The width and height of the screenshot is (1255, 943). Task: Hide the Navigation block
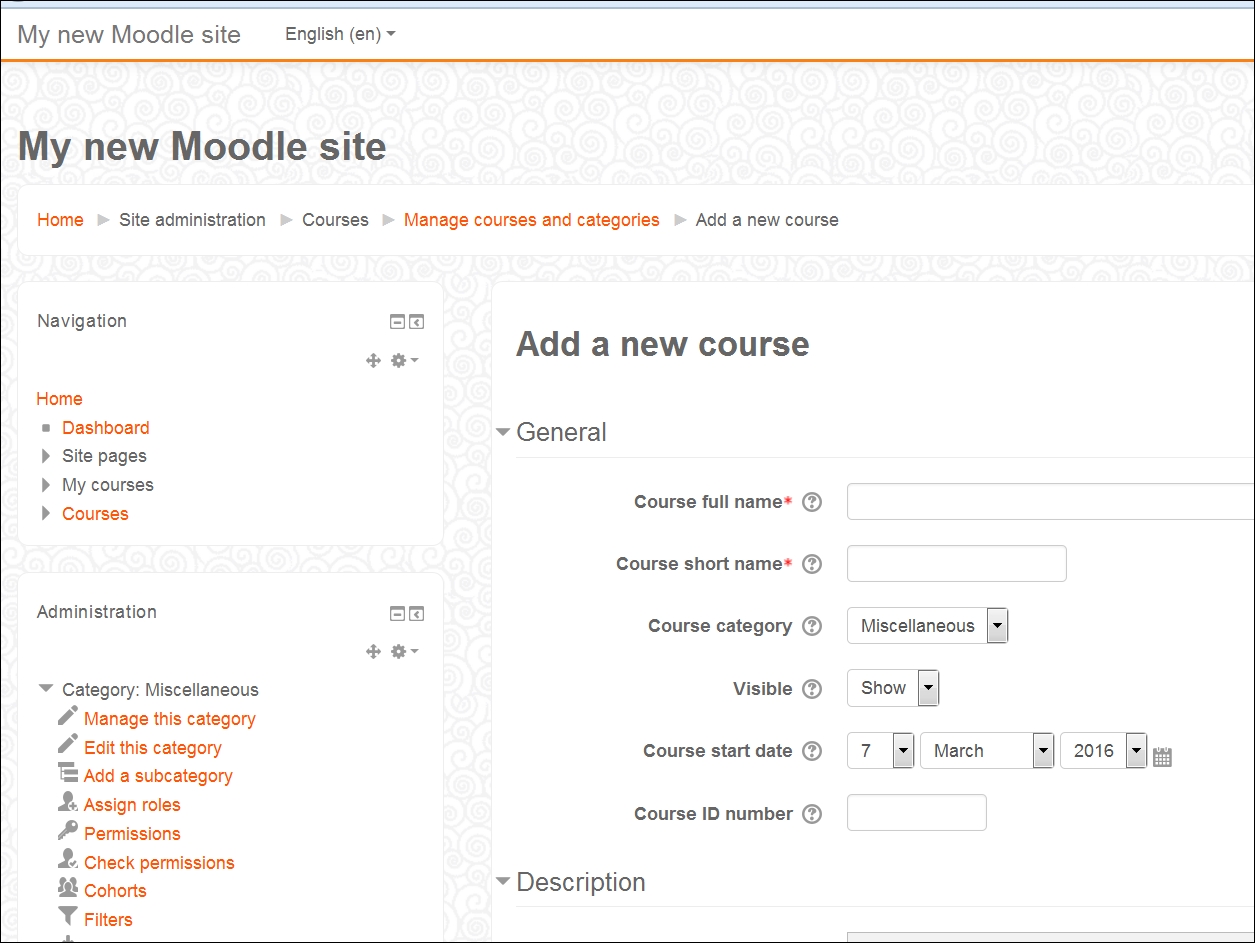[x=397, y=322]
